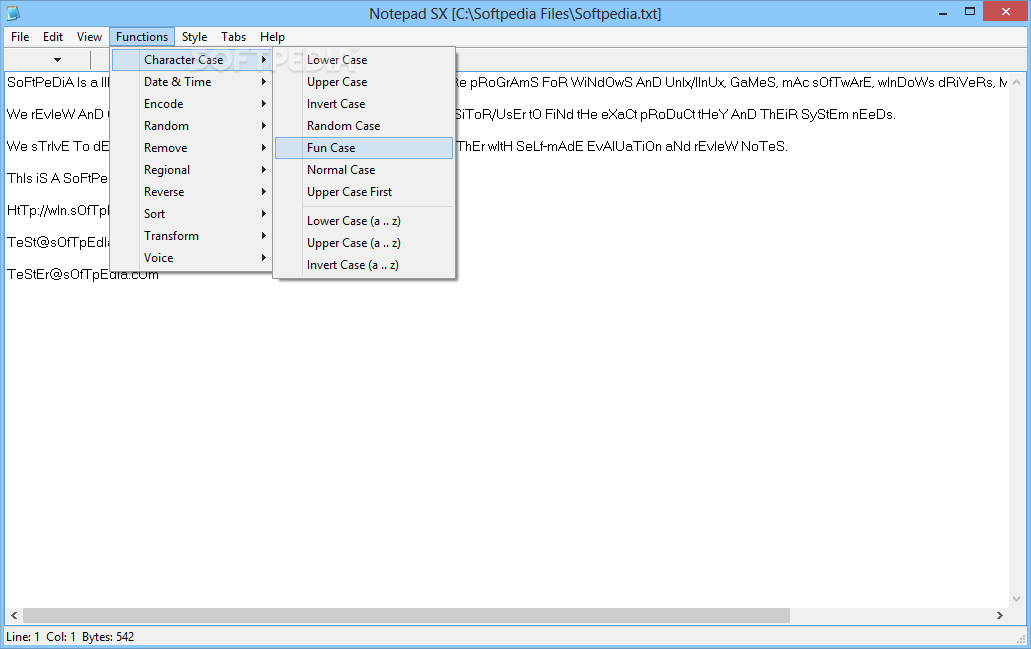Choose Upper Case from submenu

(x=364, y=82)
